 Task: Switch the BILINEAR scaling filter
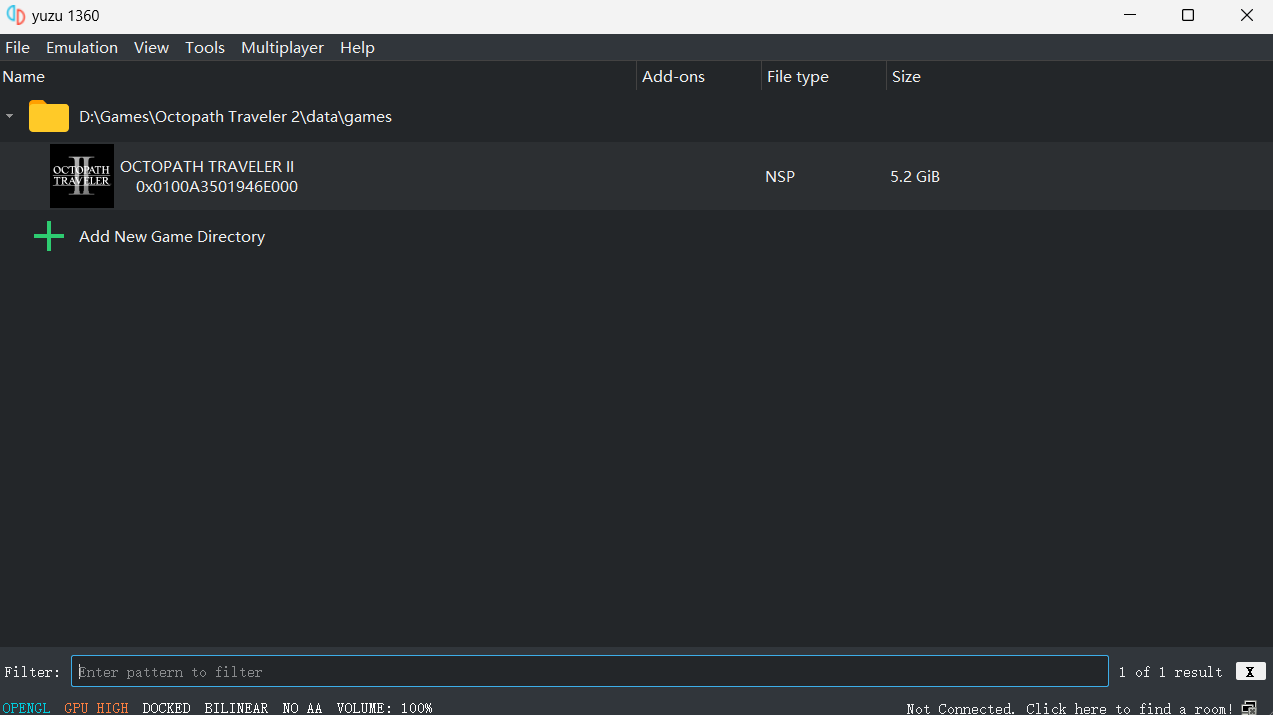236,707
